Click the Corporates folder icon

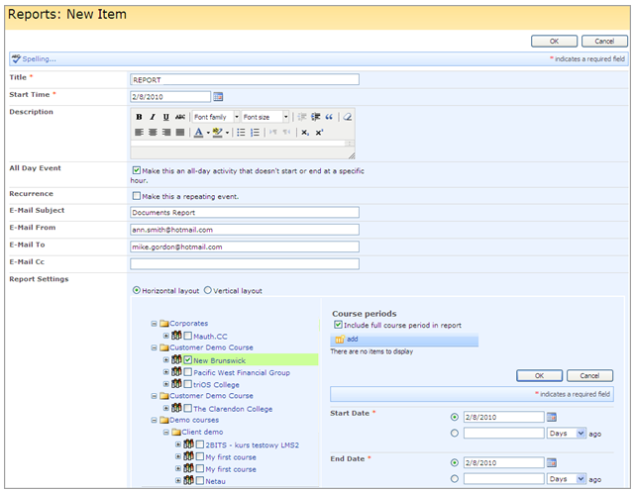point(164,323)
